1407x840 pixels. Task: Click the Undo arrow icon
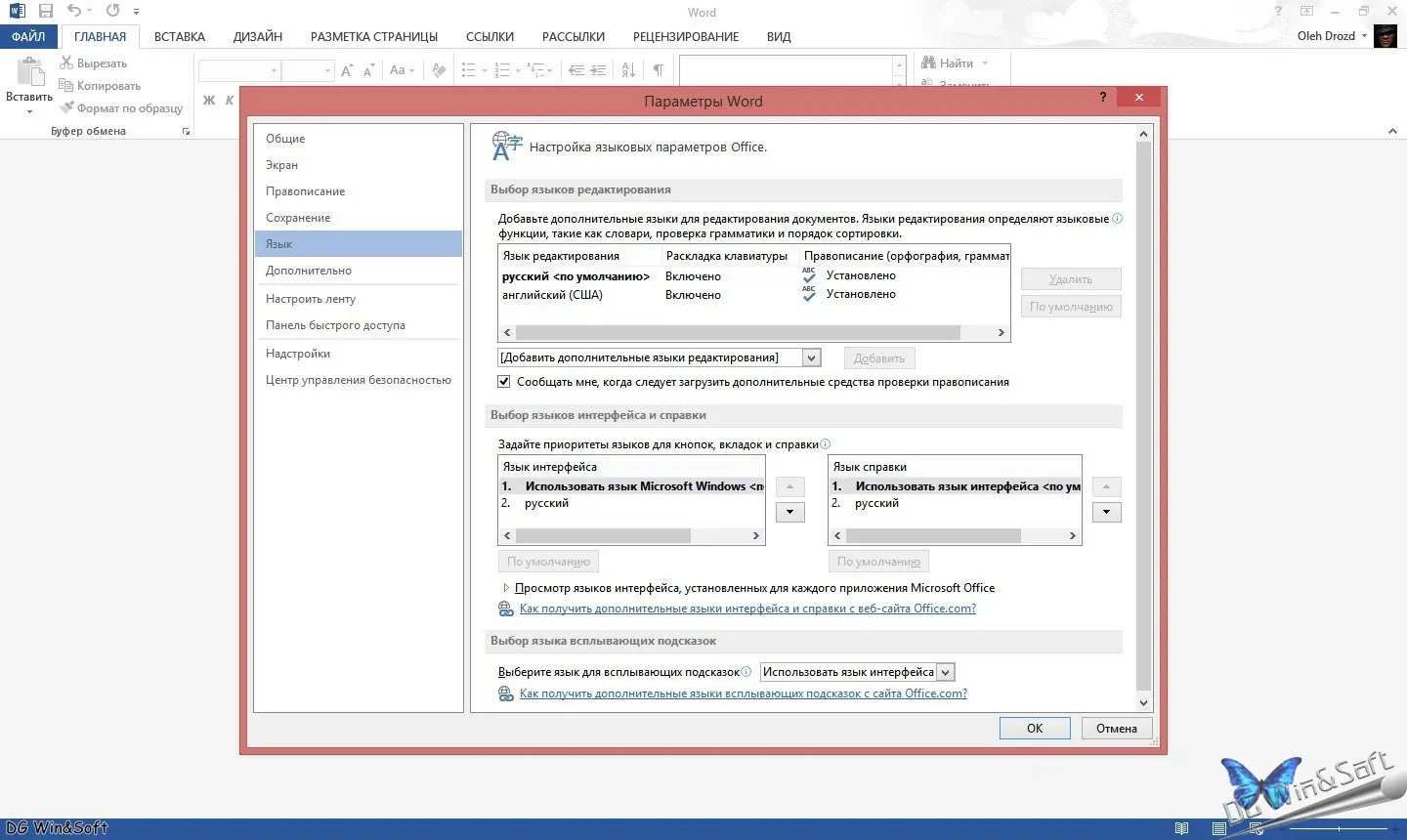[74, 11]
